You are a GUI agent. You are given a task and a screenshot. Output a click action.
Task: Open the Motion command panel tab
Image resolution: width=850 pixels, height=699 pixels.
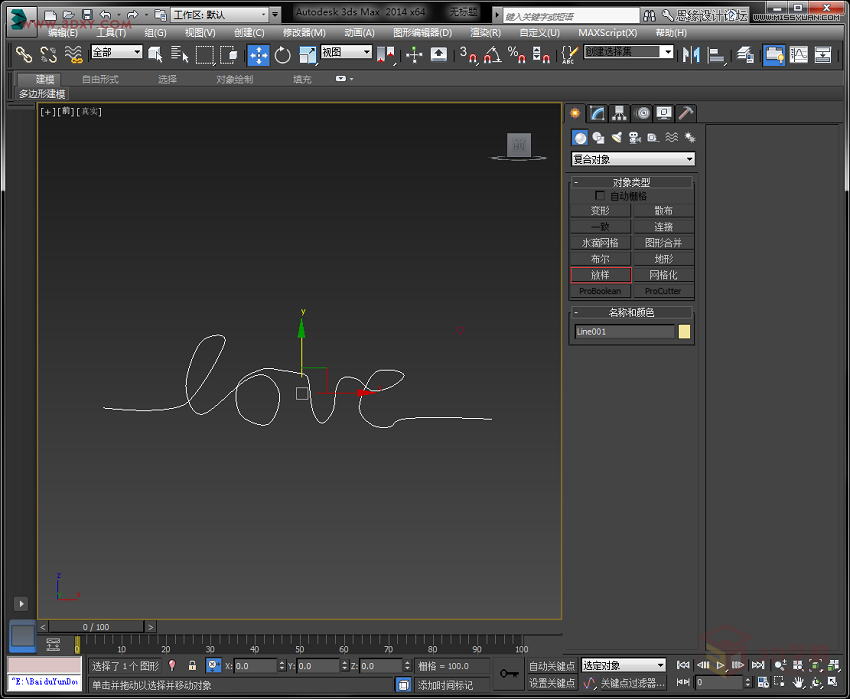tap(642, 113)
